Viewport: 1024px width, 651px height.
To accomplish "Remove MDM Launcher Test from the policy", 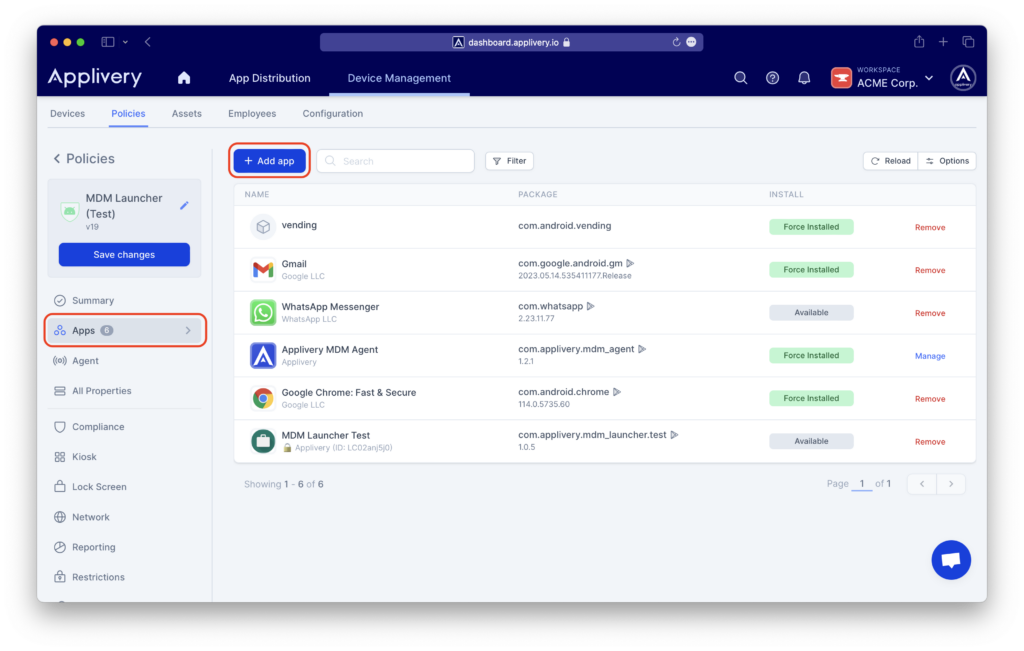I will click(x=930, y=442).
